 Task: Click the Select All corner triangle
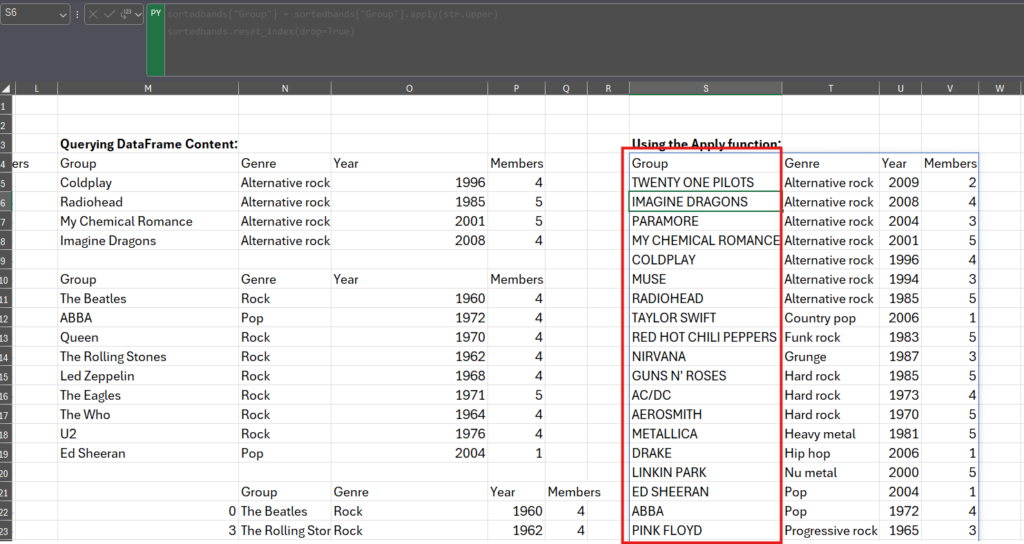pyautogui.click(x=7, y=88)
